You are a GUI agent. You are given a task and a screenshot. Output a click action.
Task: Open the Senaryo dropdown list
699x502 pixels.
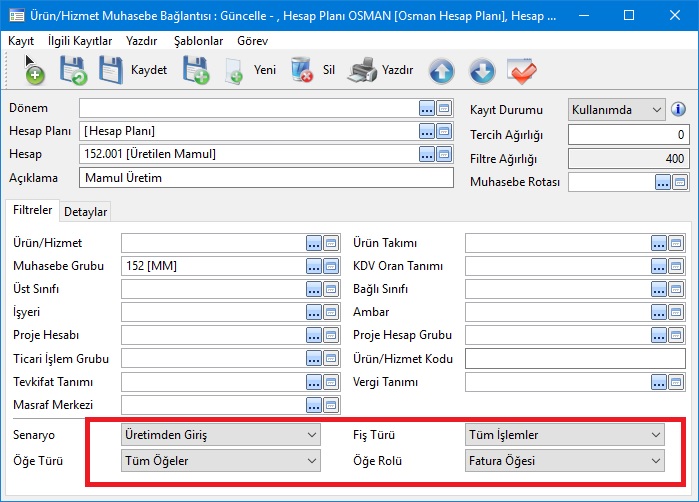coord(220,435)
